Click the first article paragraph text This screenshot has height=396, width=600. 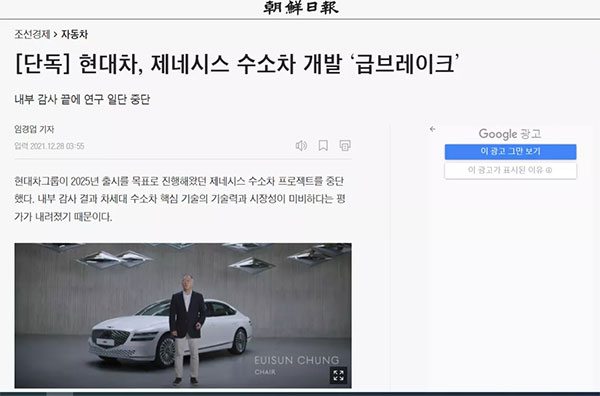(x=180, y=199)
